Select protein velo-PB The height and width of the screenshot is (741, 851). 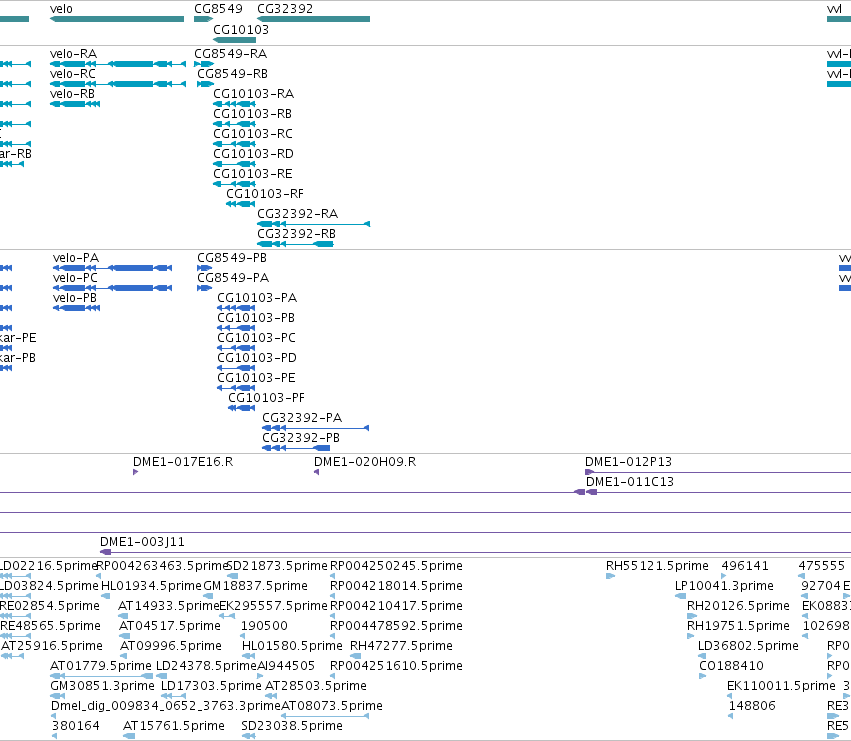click(x=77, y=308)
